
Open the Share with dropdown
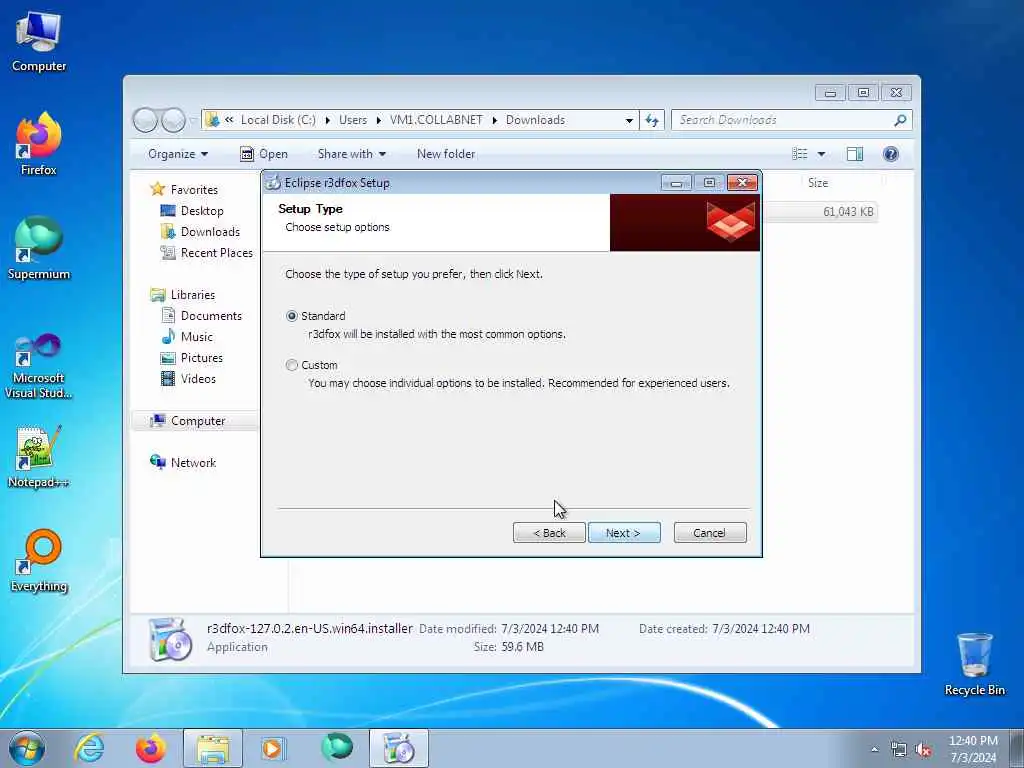351,154
